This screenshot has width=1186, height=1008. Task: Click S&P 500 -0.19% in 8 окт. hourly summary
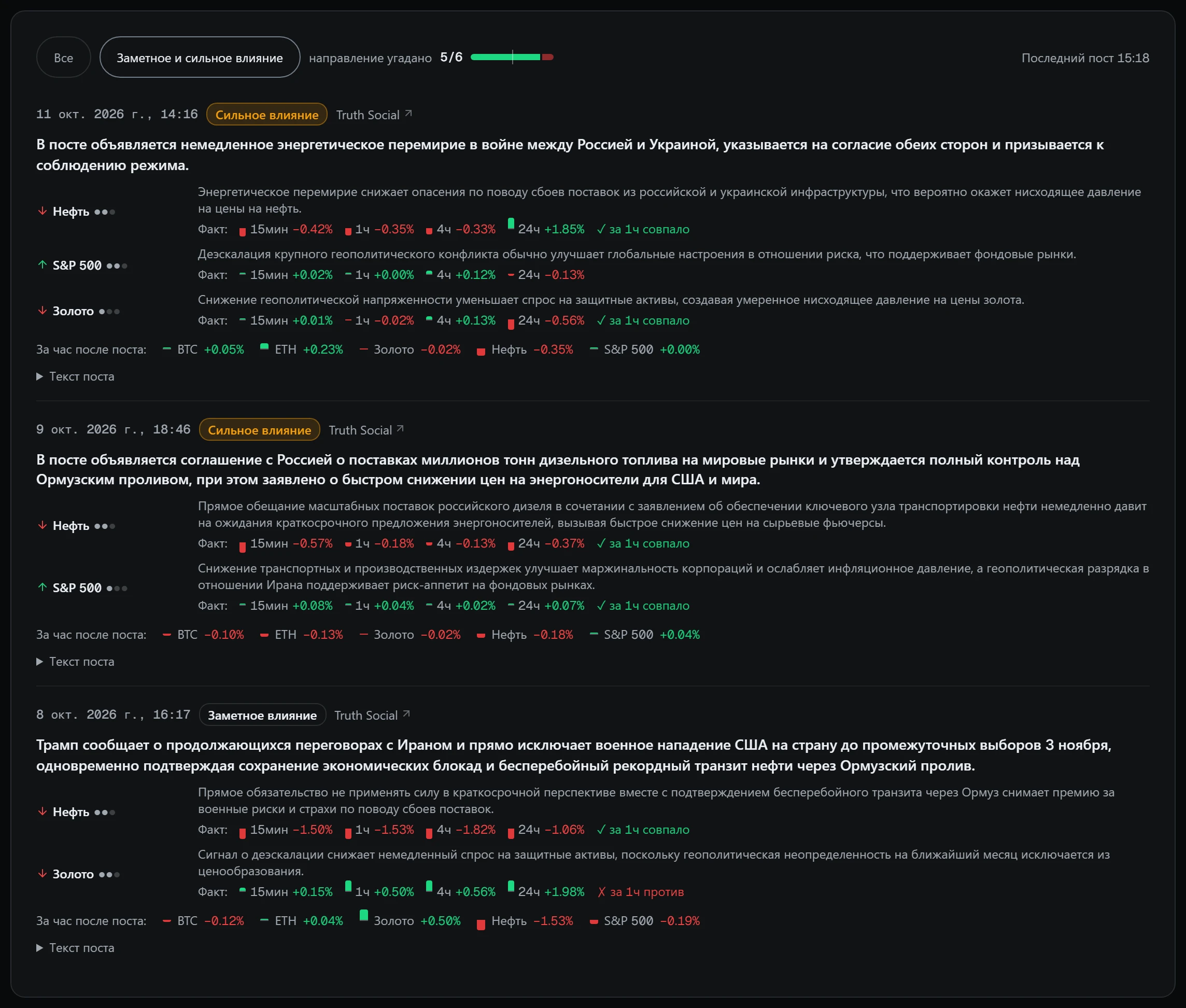tap(644, 921)
